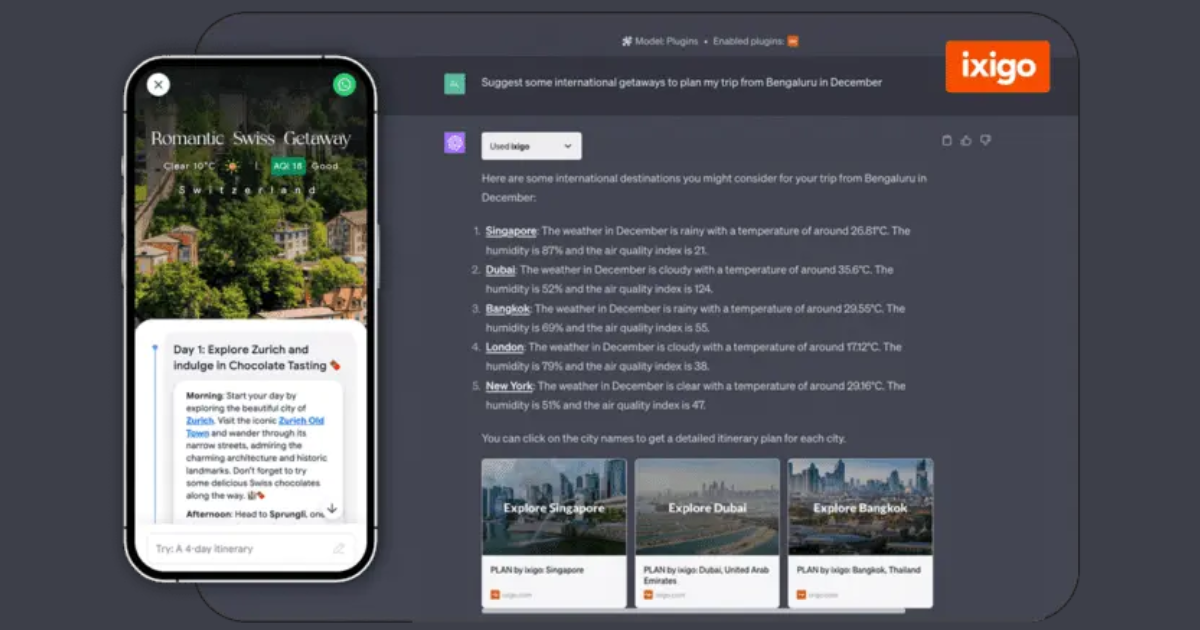The height and width of the screenshot is (630, 1200).
Task: Click the sun weather icon on phone
Action: (x=232, y=166)
